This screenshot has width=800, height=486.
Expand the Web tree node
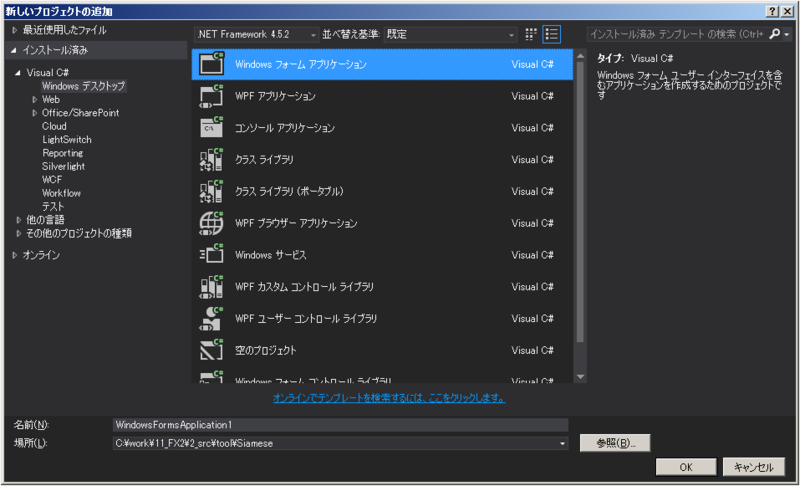point(35,99)
